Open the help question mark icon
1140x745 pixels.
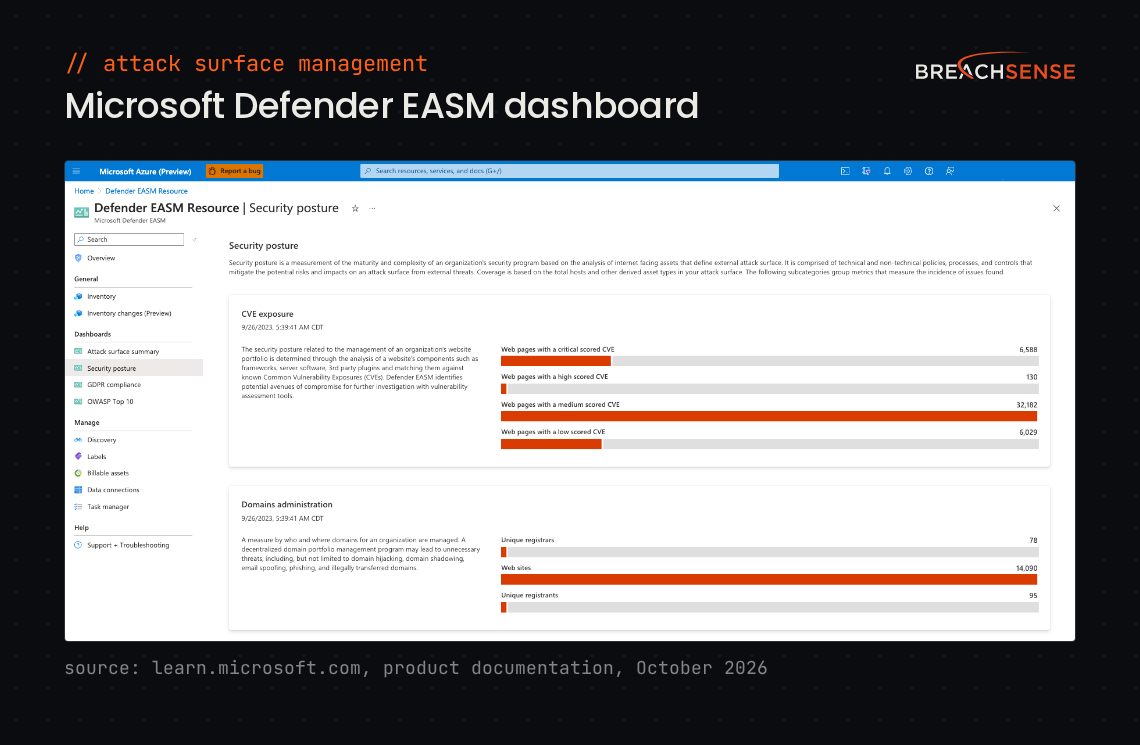(x=929, y=172)
